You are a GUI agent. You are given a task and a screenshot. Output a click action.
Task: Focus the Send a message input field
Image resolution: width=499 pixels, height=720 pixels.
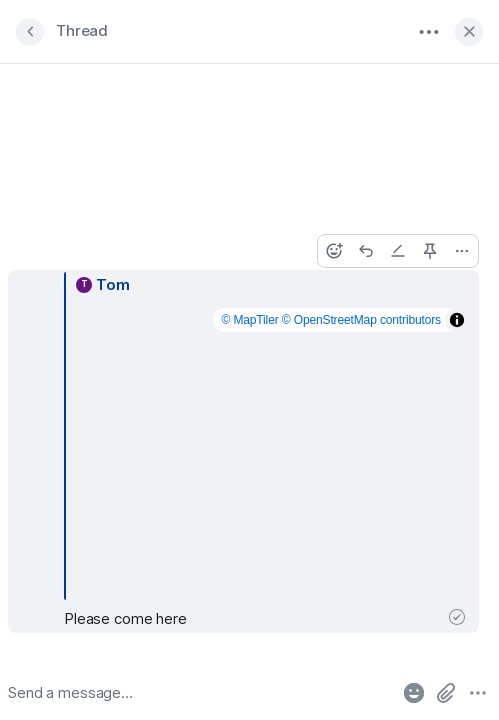(x=200, y=692)
